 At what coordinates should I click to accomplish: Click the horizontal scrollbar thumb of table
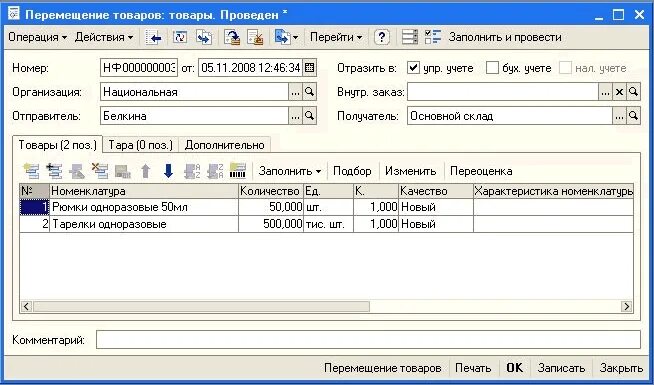tap(201, 307)
